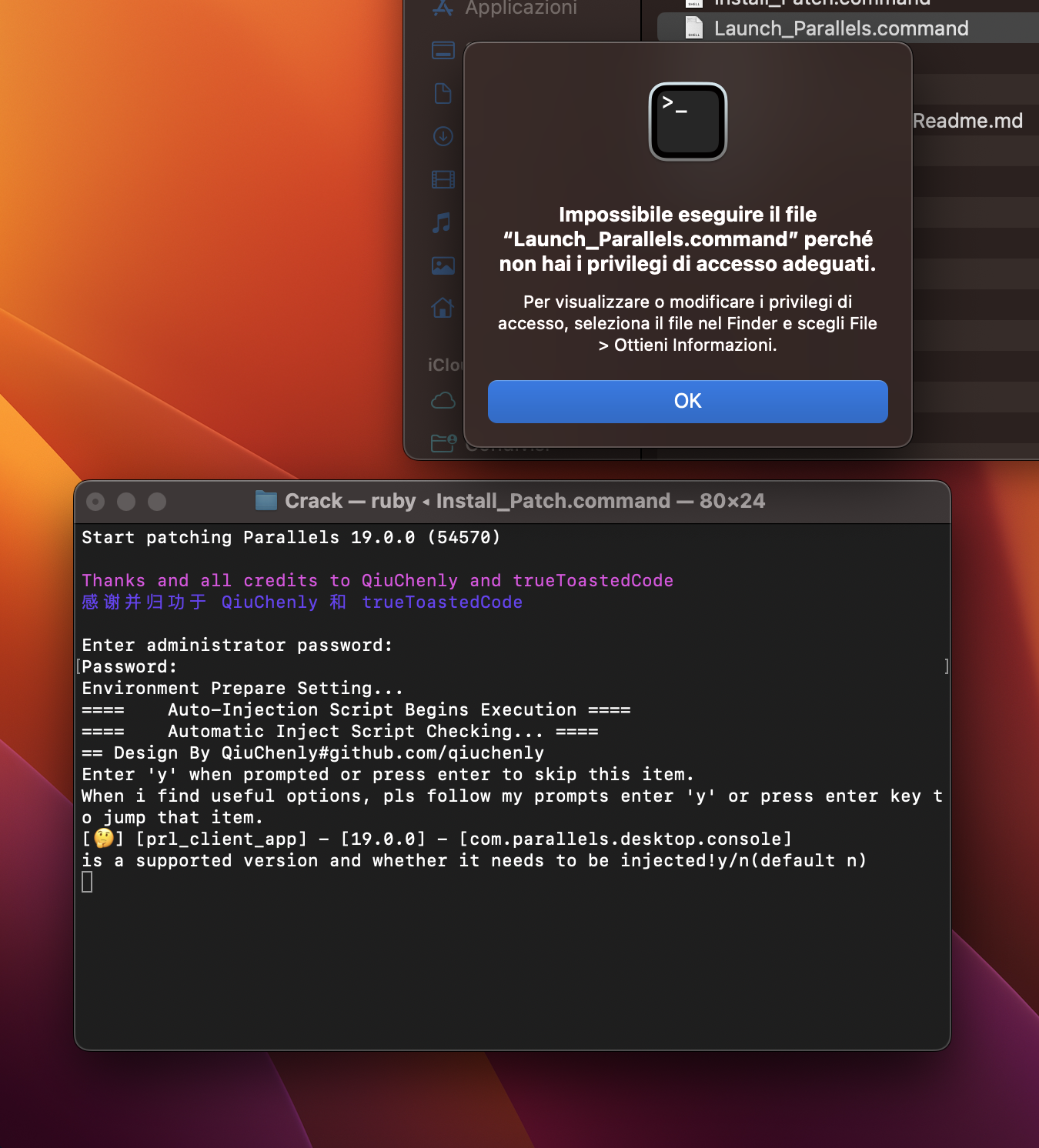The height and width of the screenshot is (1148, 1039).
Task: Close the Terminal window with the first gray button
Action: (x=95, y=502)
